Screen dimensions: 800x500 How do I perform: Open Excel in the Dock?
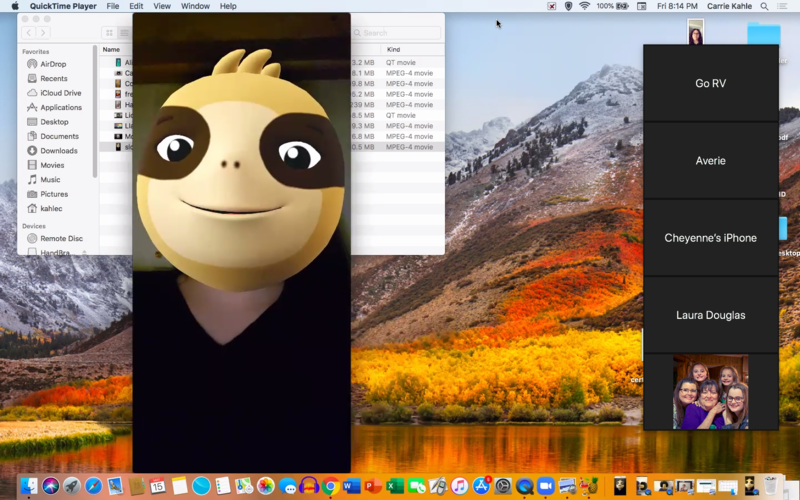tap(394, 486)
